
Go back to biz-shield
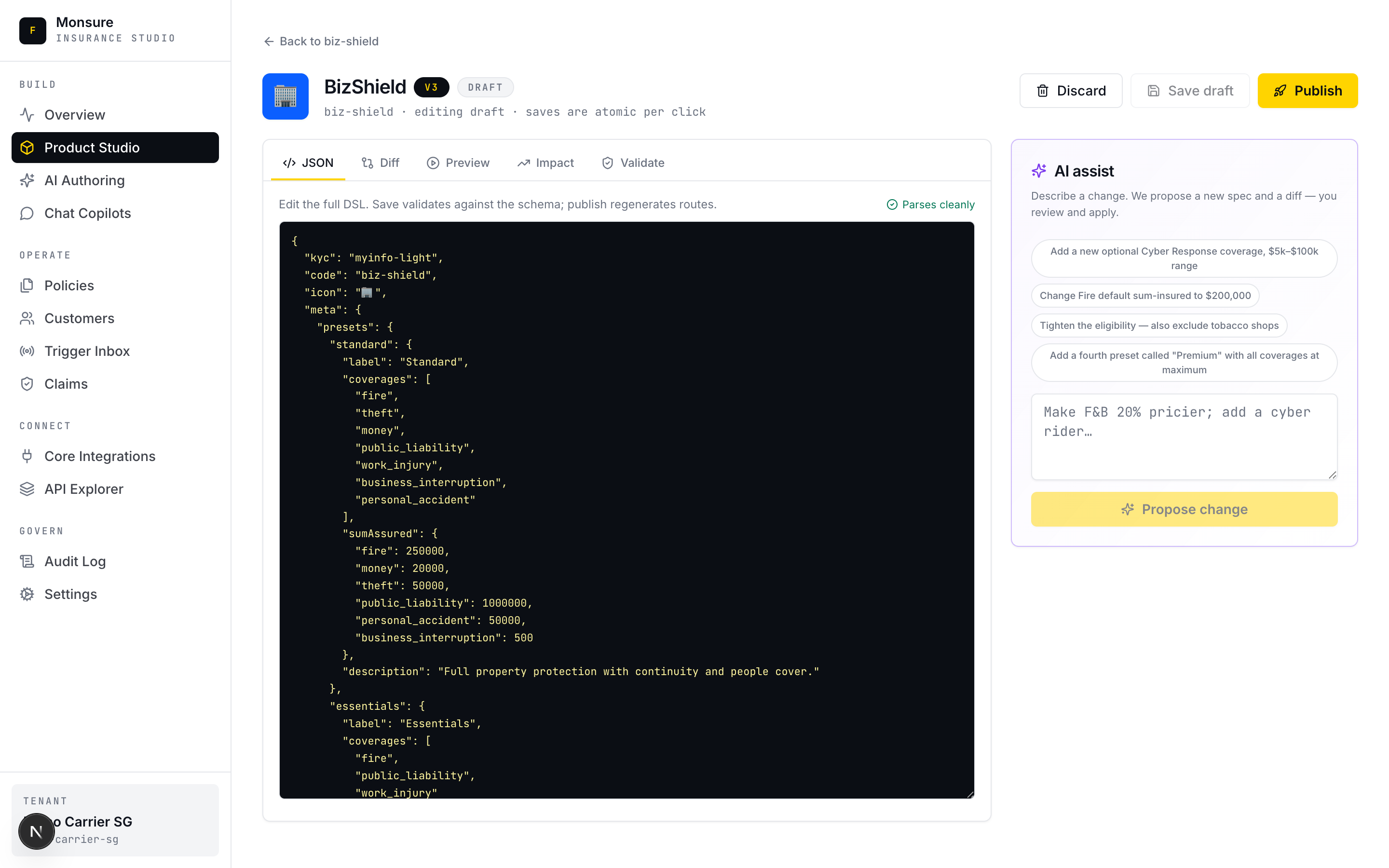tap(320, 41)
